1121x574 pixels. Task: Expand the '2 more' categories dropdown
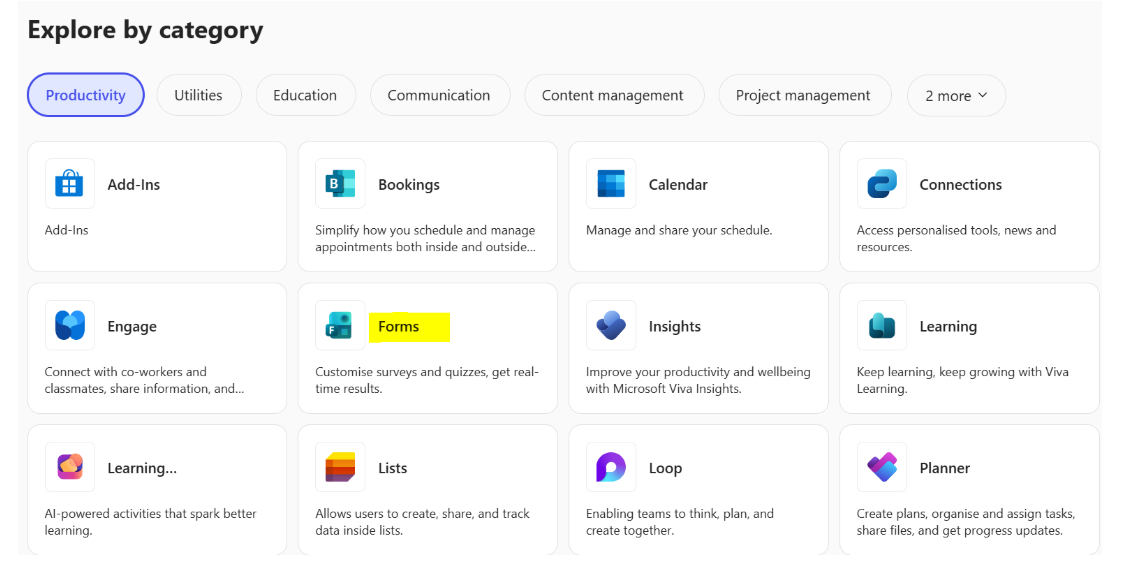tap(956, 96)
